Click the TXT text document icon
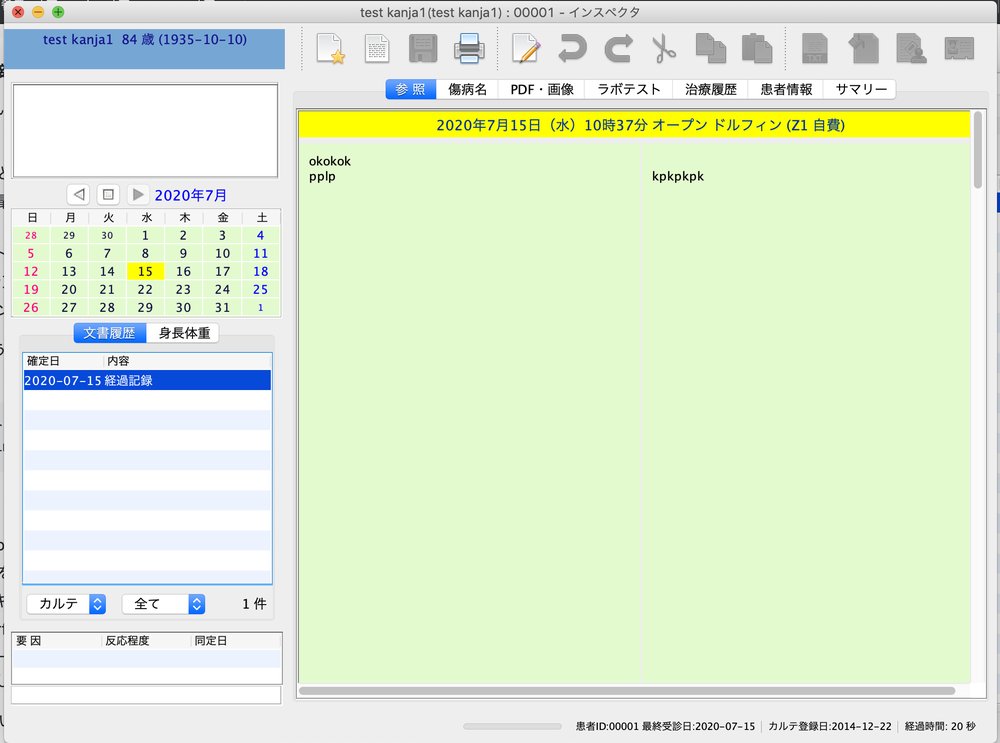The image size is (1000, 743). pyautogui.click(x=814, y=48)
